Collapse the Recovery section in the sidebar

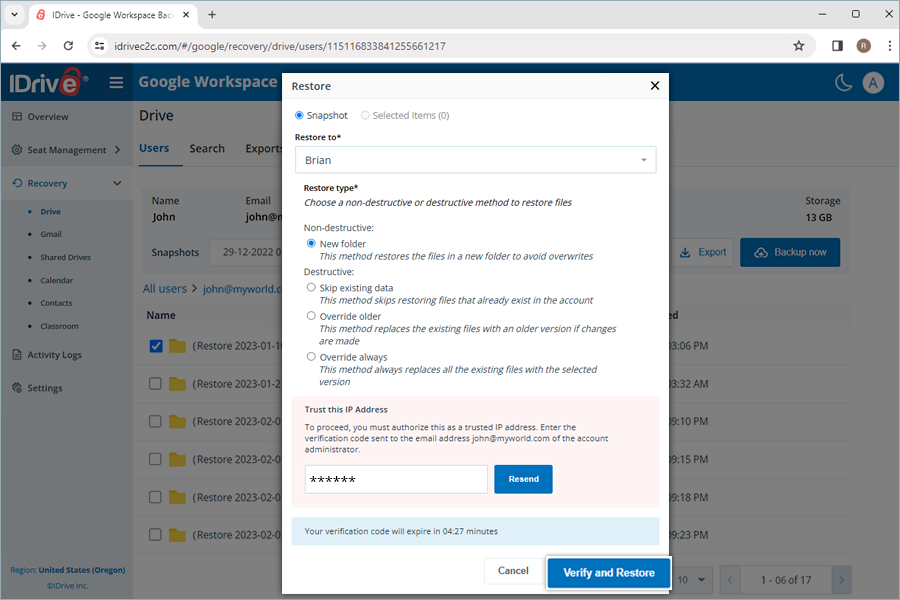tap(117, 183)
